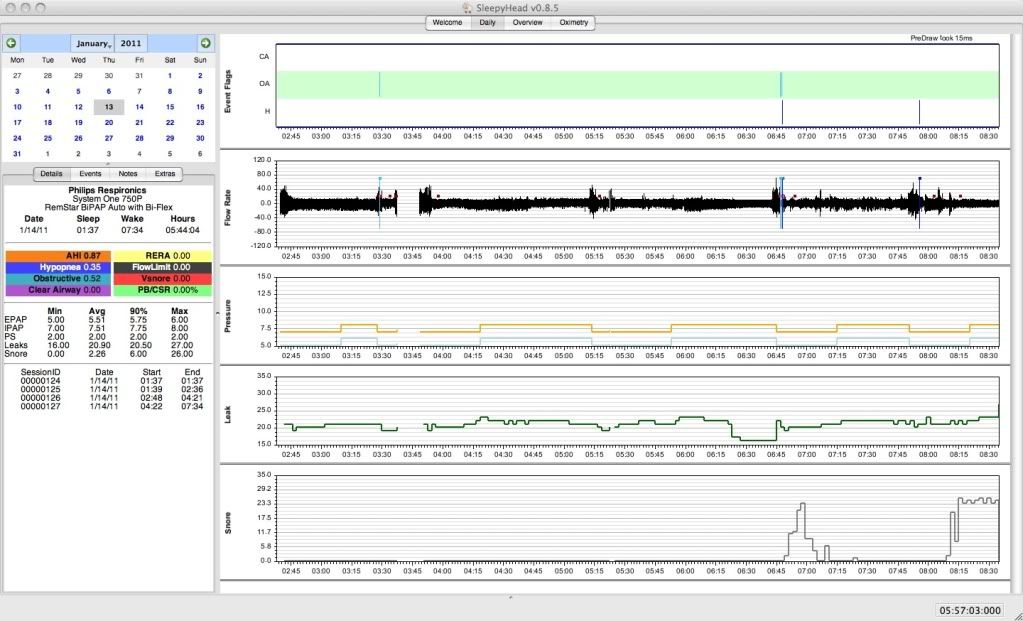Screen dimensions: 1023x621
Task: Open the January month dropdown
Action: pos(93,44)
